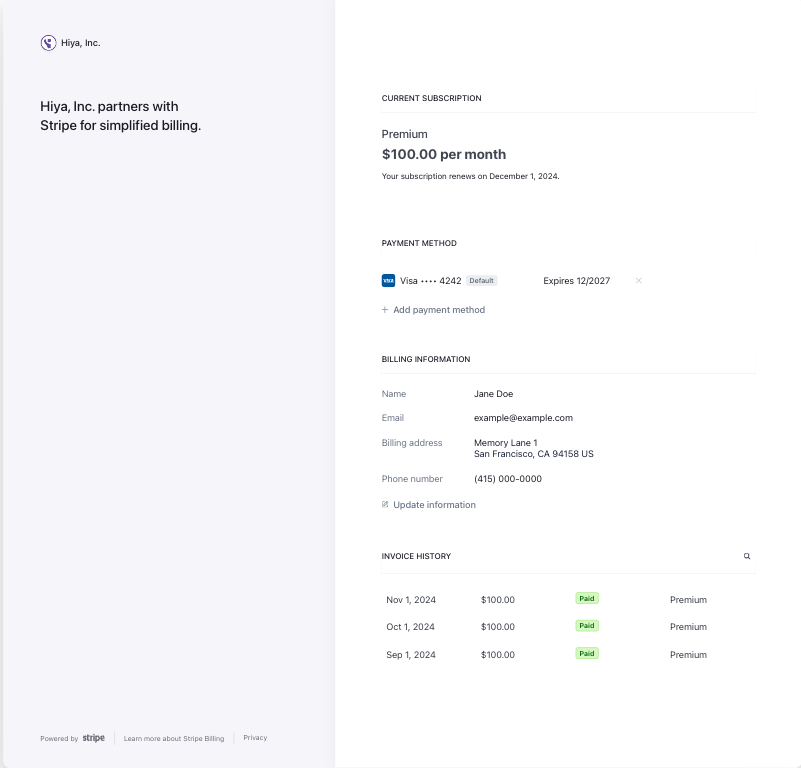The width and height of the screenshot is (801, 768).
Task: Open Learn more about Stripe Billing
Action: pos(174,737)
